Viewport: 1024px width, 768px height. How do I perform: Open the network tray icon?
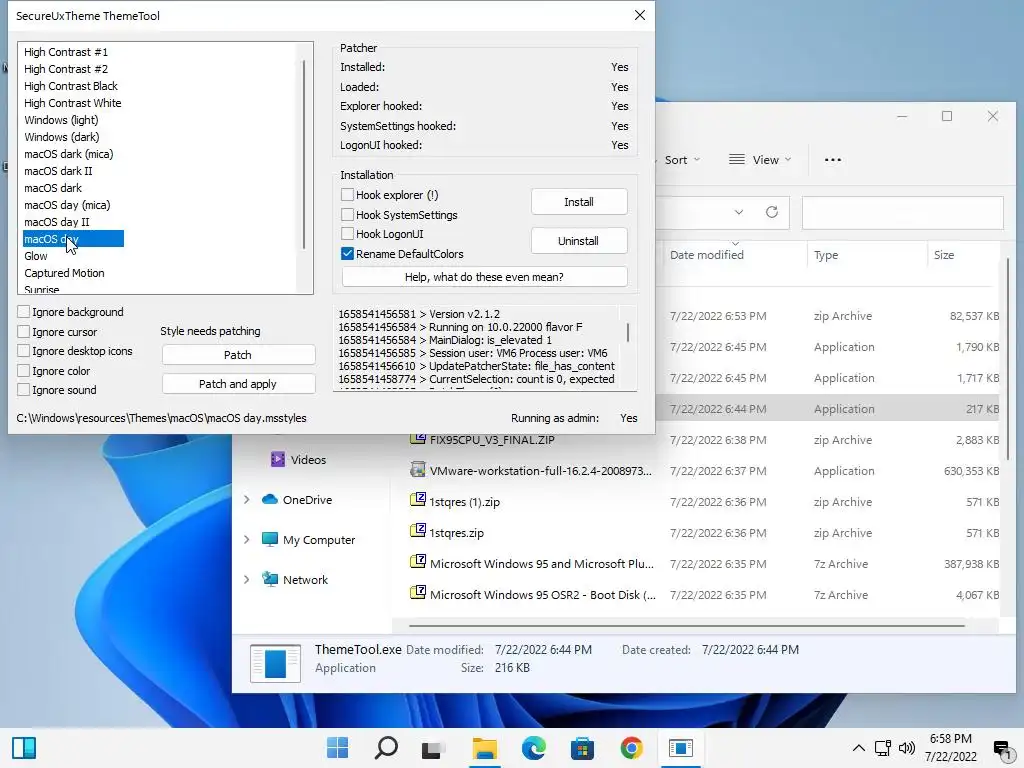(x=883, y=748)
